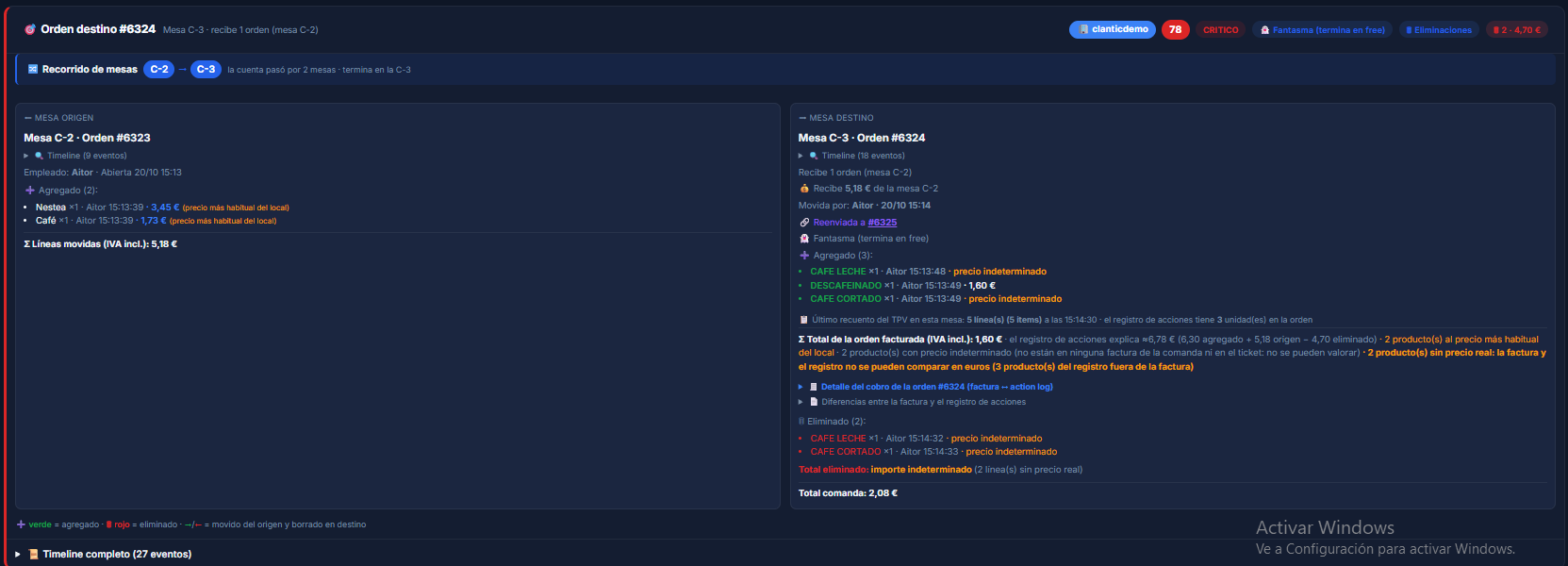Select the C-2 table pill
Image resolution: width=1568 pixels, height=566 pixels.
158,69
